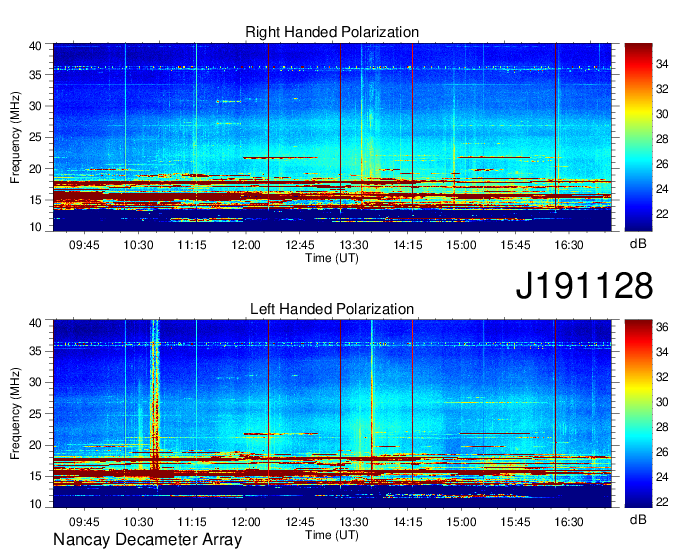Screen dimensions: 680x552
Task: Click the 'Nancay Decameter Array' caption
Action: 147,540
